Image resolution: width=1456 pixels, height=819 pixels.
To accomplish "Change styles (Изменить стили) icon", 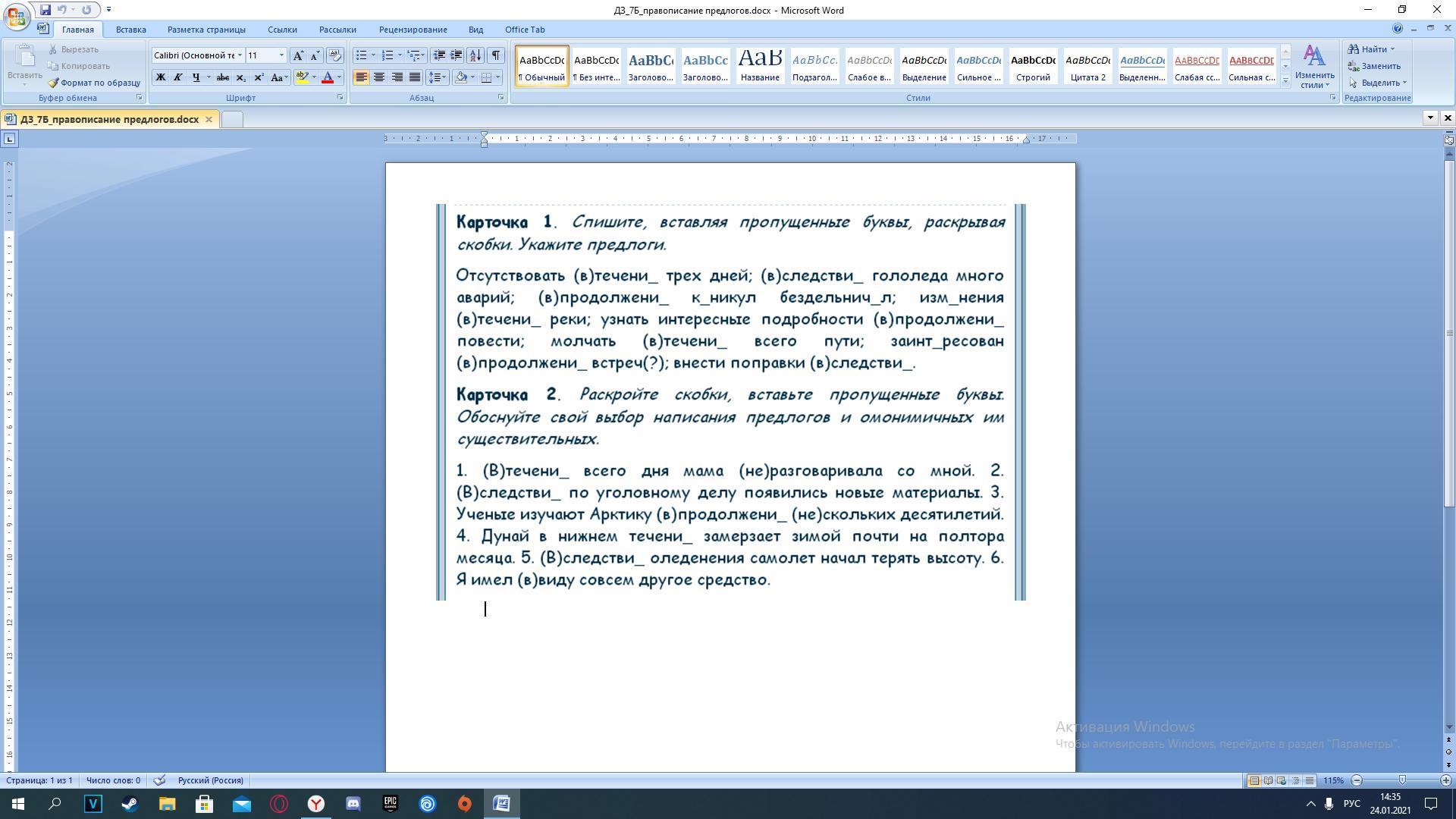I will coord(1314,56).
